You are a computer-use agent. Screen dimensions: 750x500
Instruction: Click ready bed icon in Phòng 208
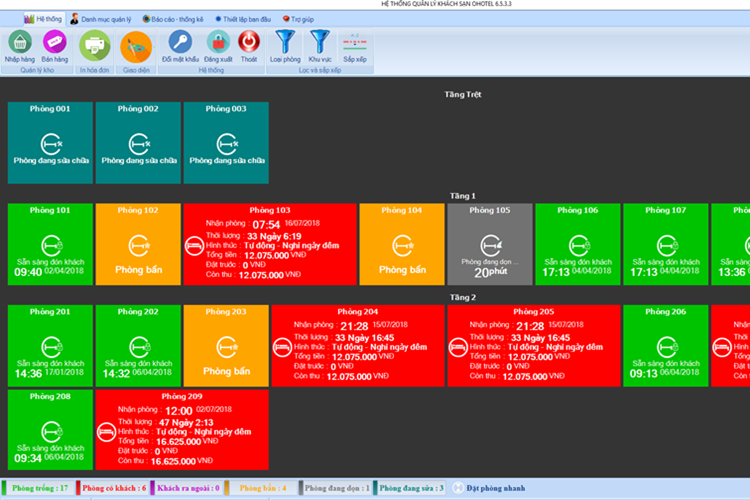click(x=51, y=432)
